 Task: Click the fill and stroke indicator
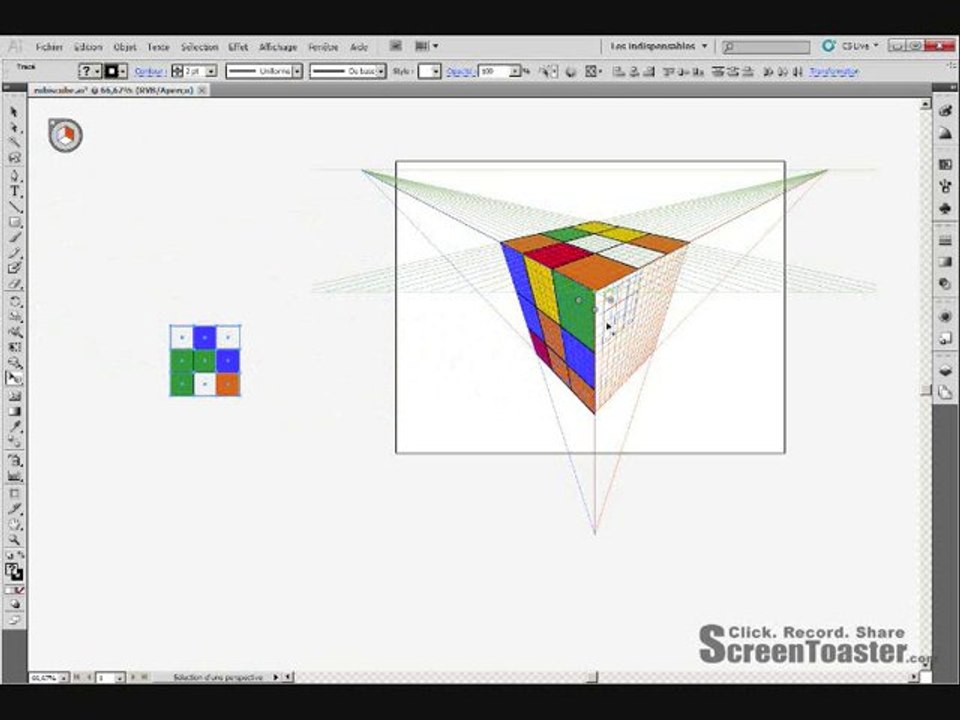click(14, 571)
